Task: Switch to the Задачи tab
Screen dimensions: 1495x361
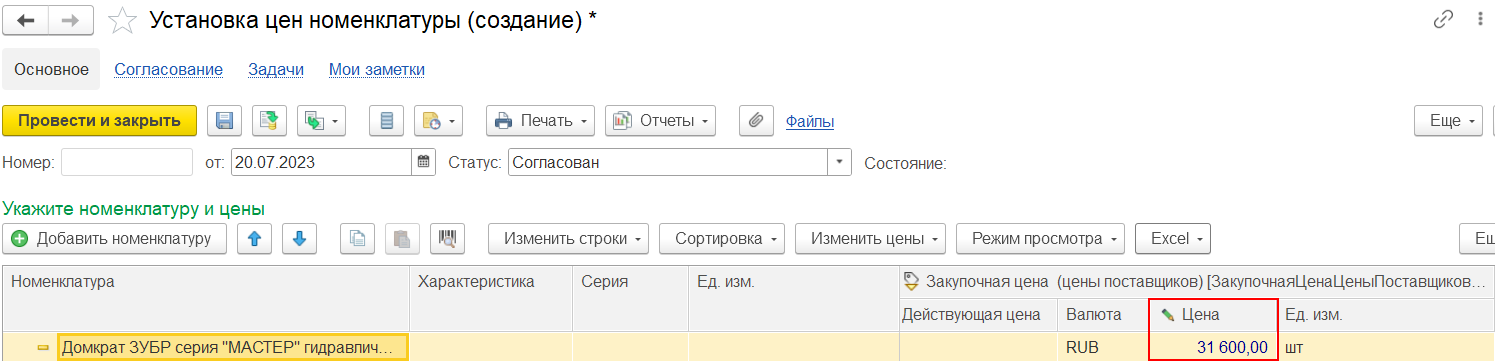Action: coord(276,70)
